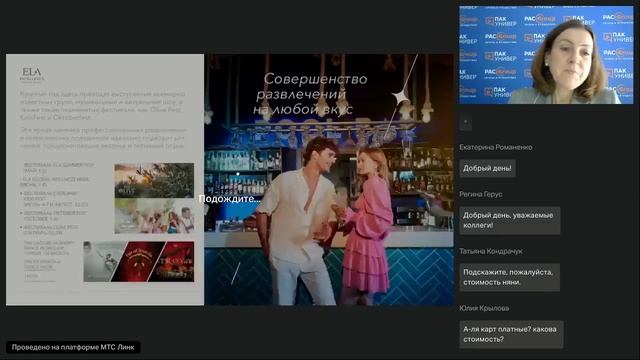Select chat author Татьяна Кондрачук
The height and width of the screenshot is (360, 640).
coord(491,251)
